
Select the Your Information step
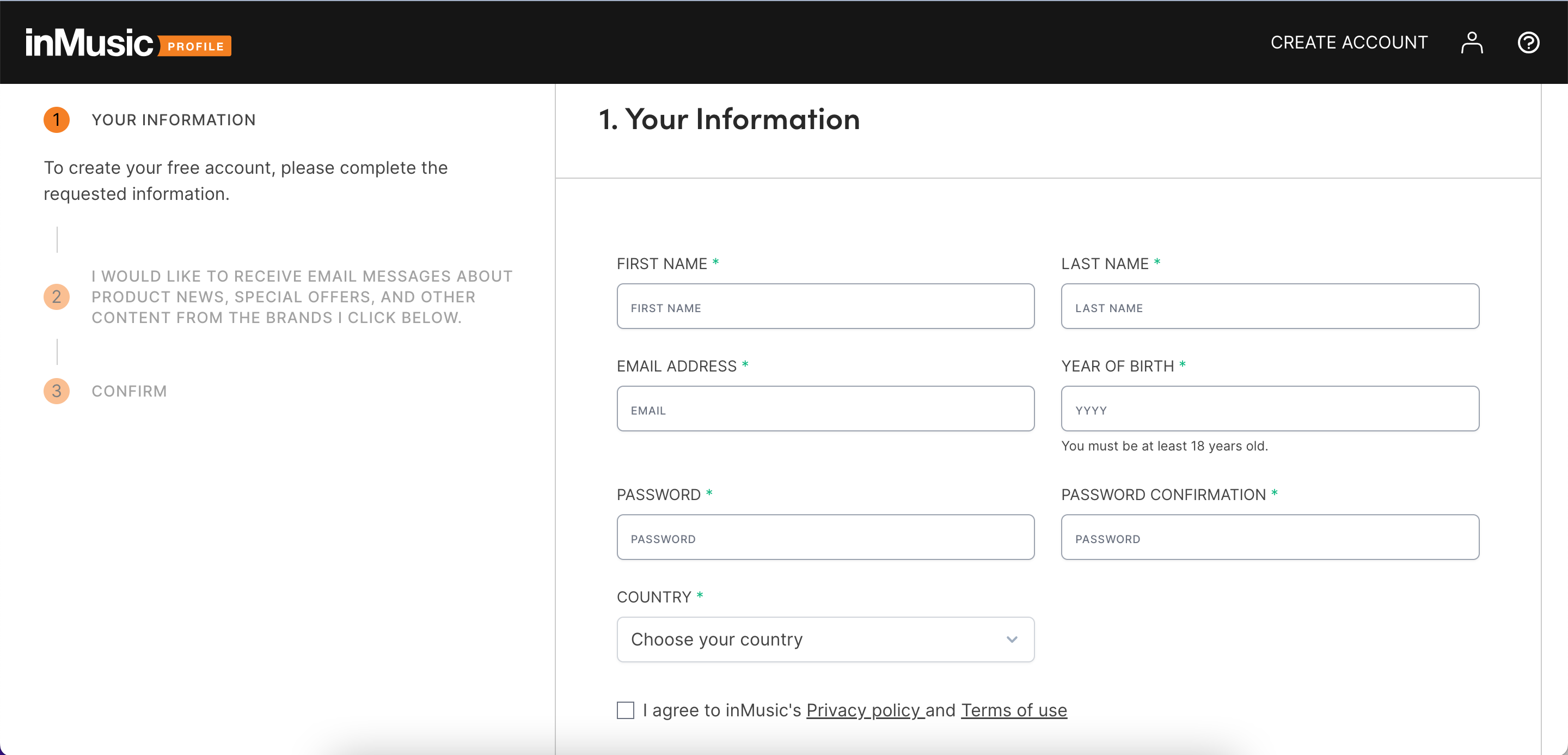(174, 120)
